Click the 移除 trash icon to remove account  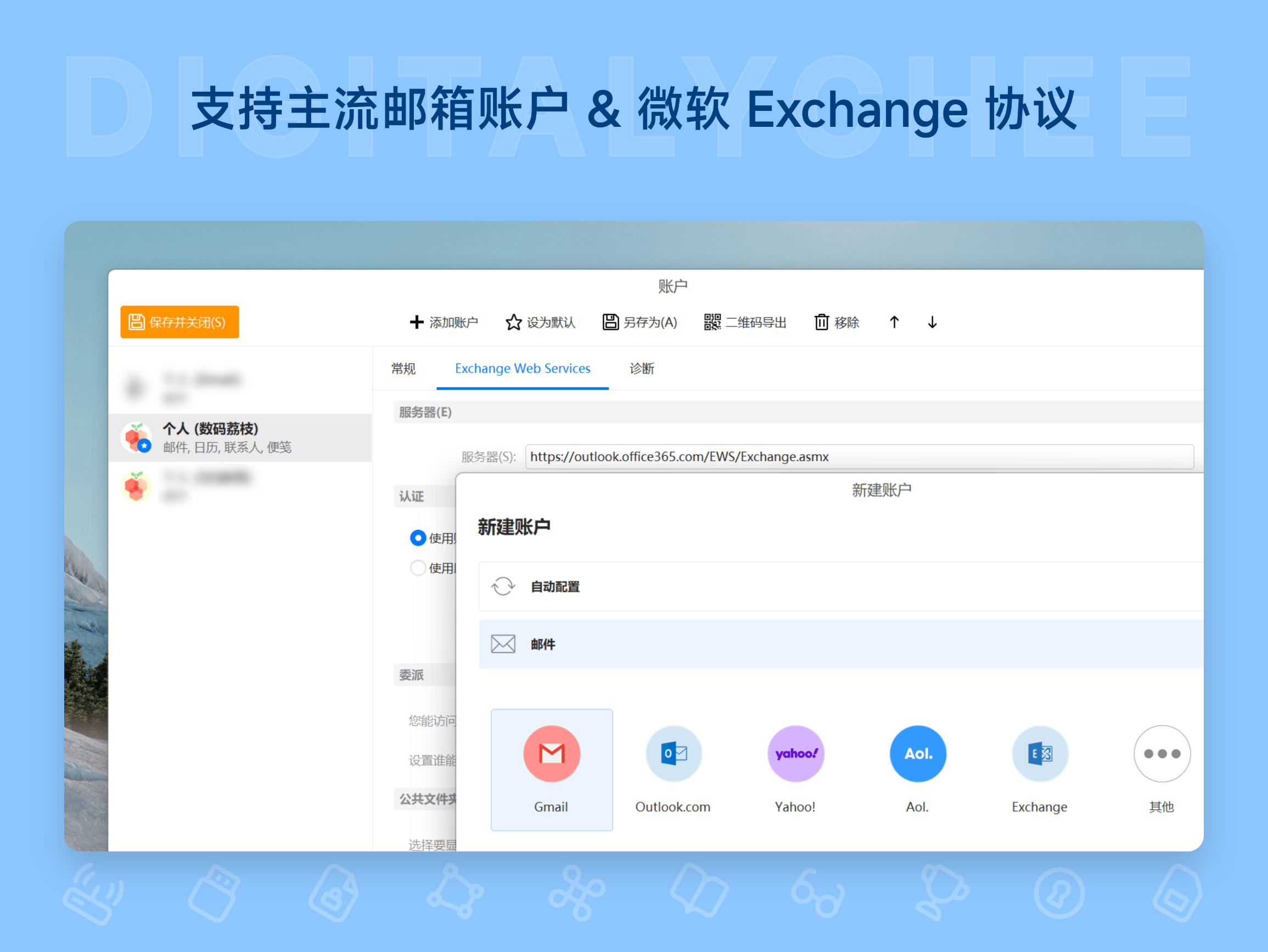click(822, 322)
